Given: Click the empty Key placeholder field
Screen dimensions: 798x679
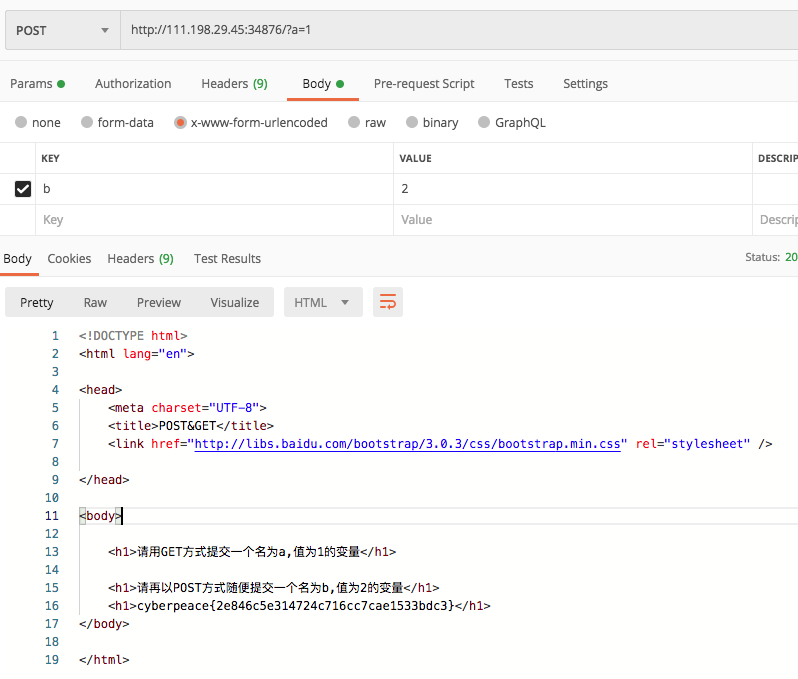Looking at the screenshot, I should 214,220.
